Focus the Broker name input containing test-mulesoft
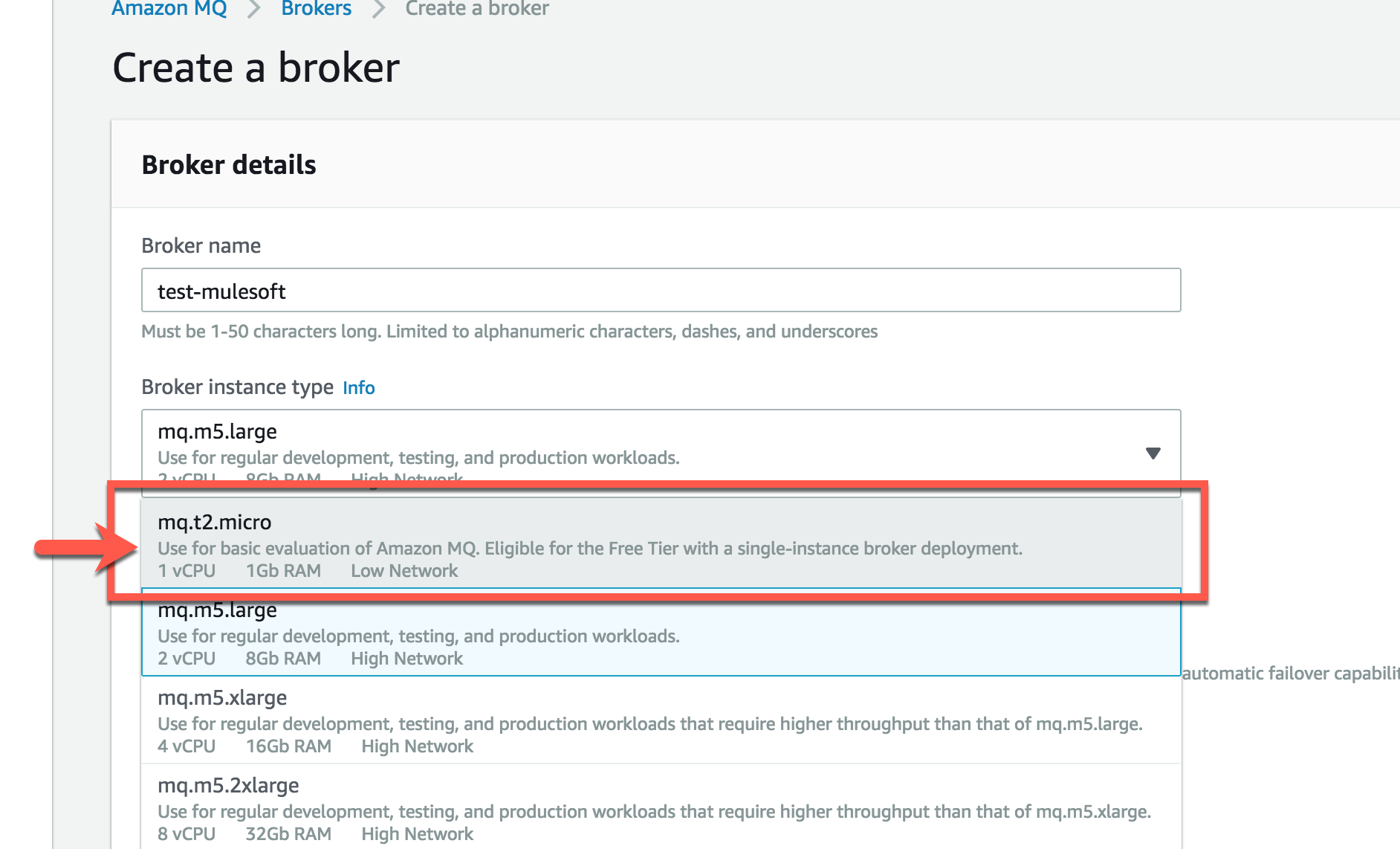1400x849 pixels. [x=660, y=291]
